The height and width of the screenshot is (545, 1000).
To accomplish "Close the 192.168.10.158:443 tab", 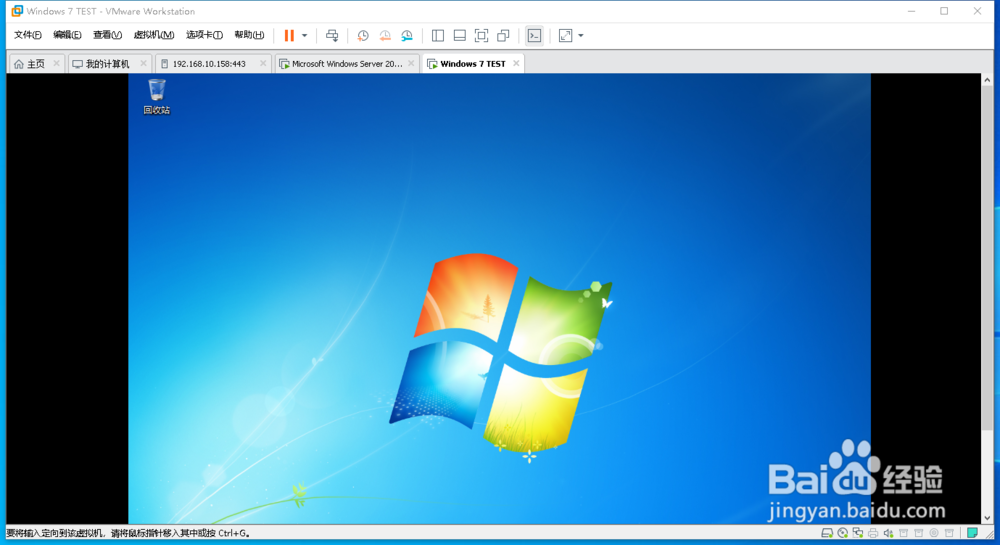I will [x=263, y=63].
